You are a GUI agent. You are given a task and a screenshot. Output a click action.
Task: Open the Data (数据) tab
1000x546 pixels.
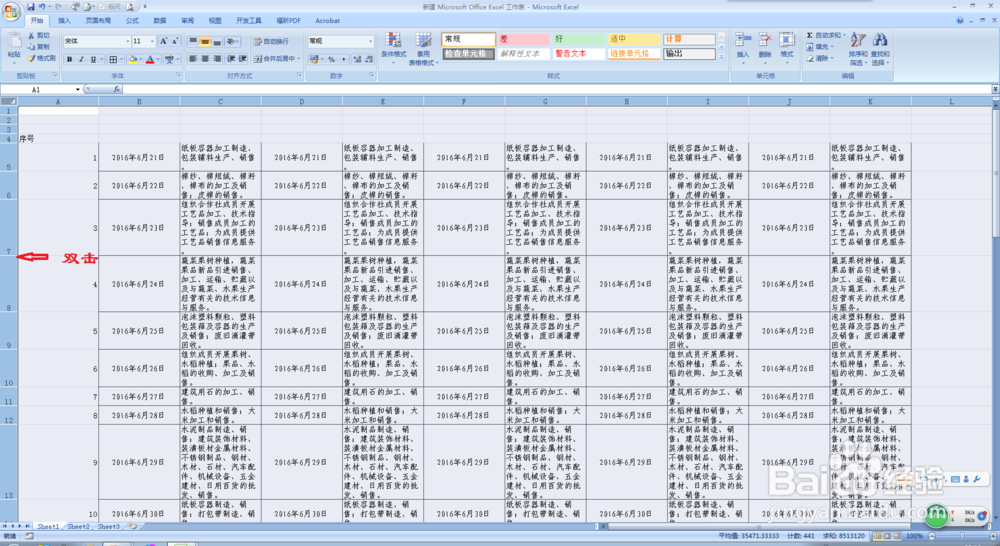coord(159,20)
